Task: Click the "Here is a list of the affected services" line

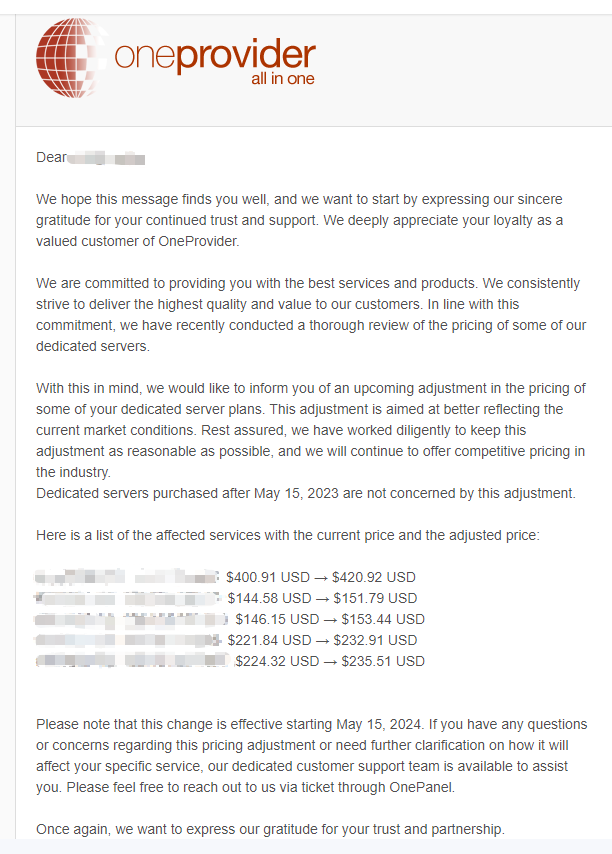Action: pos(287,535)
